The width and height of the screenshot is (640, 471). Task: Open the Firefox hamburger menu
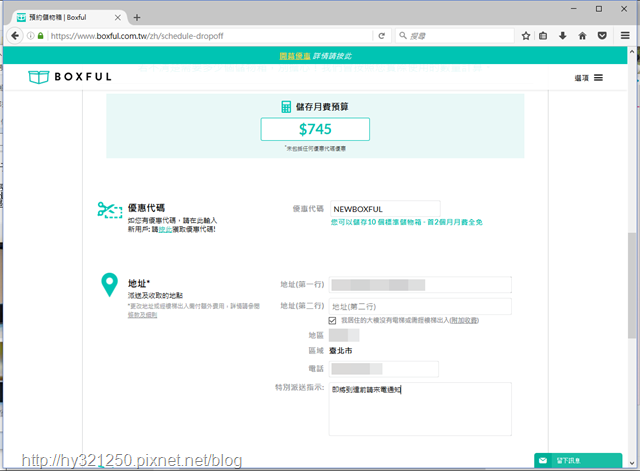pos(625,36)
